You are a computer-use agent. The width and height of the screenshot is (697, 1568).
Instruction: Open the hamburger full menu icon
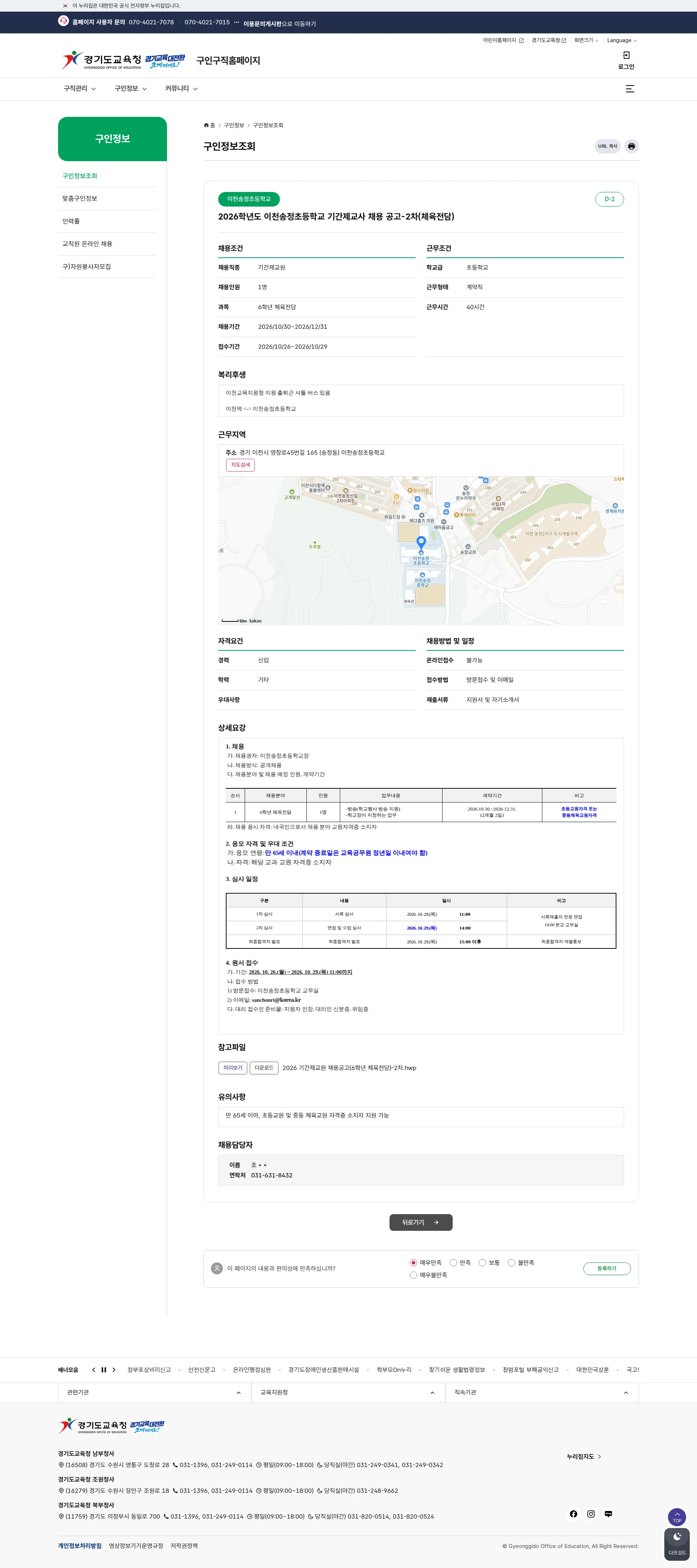pyautogui.click(x=630, y=89)
